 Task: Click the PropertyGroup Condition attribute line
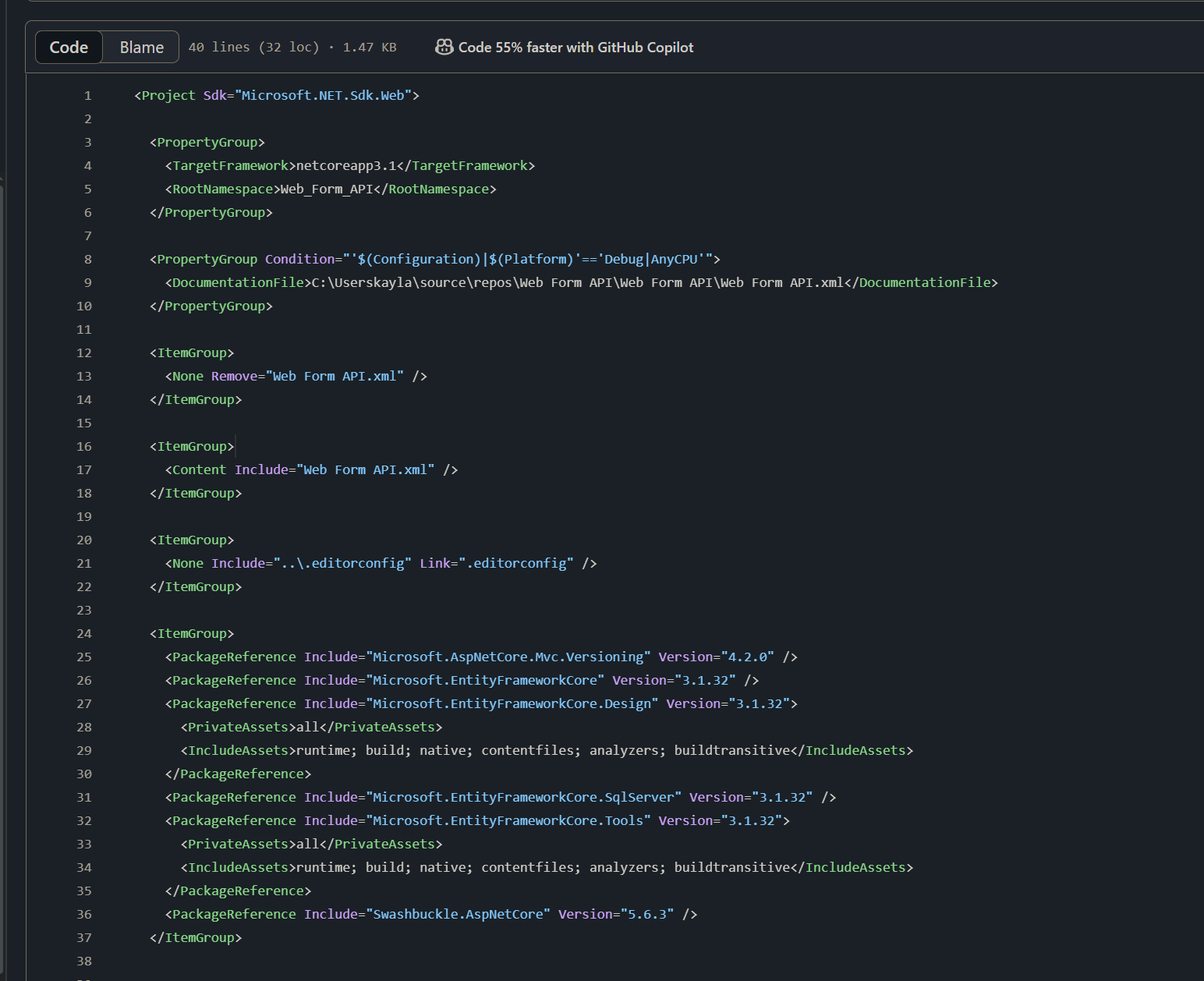435,259
